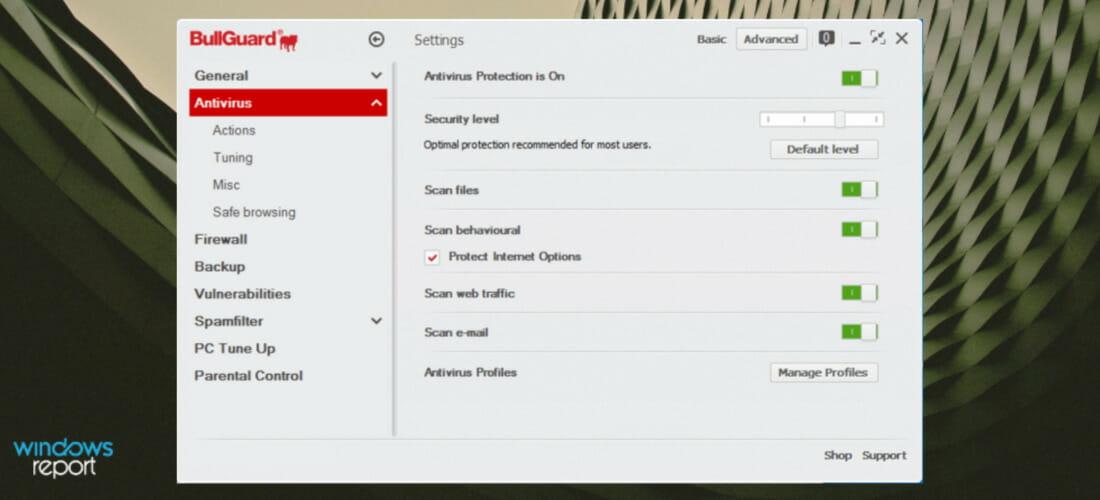The height and width of the screenshot is (500, 1100).
Task: Open Safe browsing settings
Action: [x=254, y=212]
